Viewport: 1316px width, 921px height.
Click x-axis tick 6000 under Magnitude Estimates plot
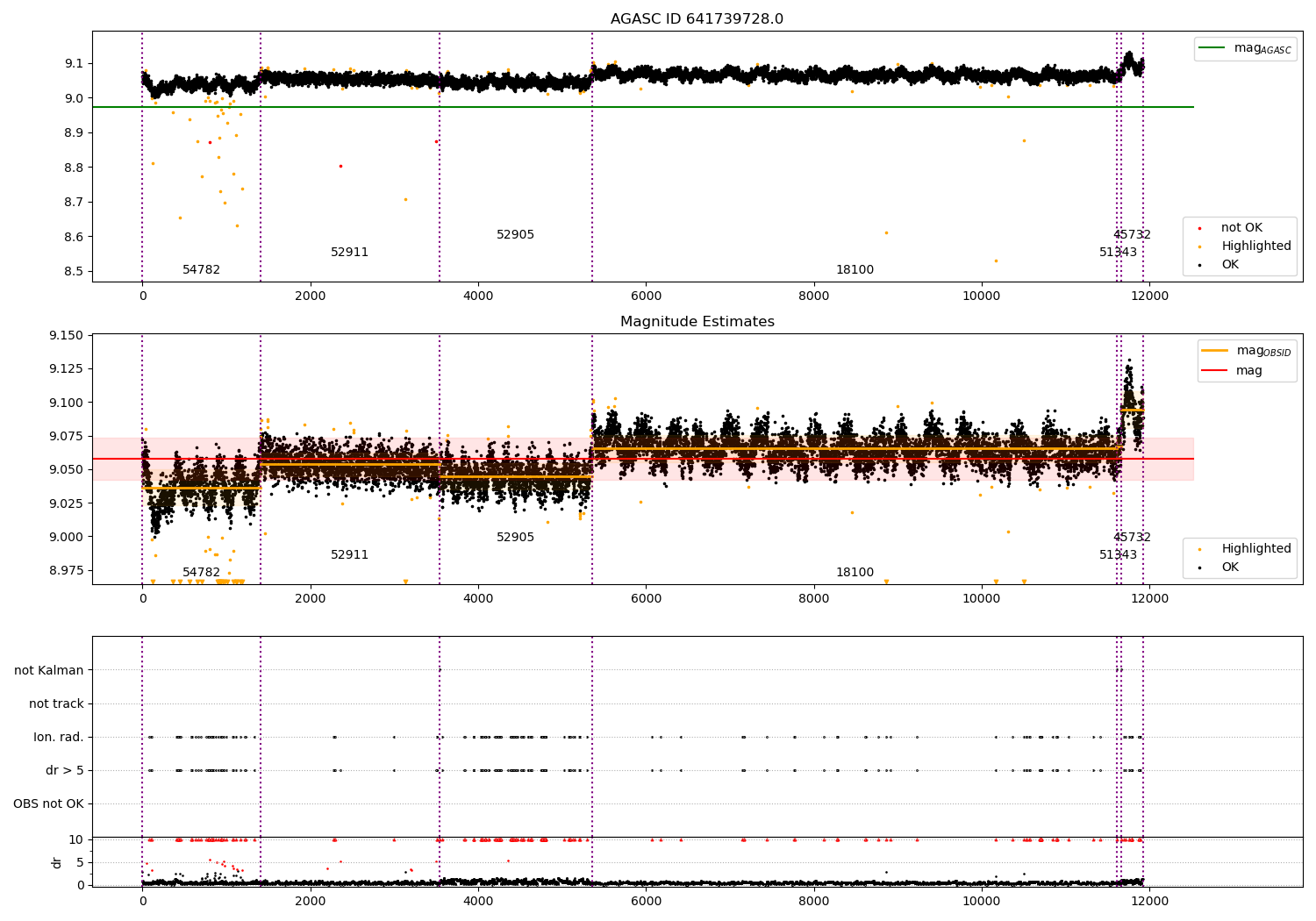646,599
